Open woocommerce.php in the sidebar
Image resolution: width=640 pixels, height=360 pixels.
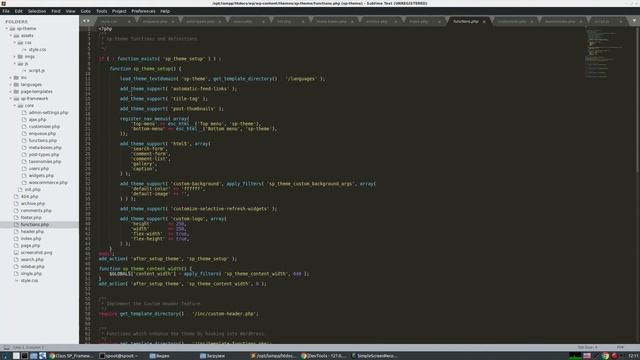pyautogui.click(x=48, y=182)
